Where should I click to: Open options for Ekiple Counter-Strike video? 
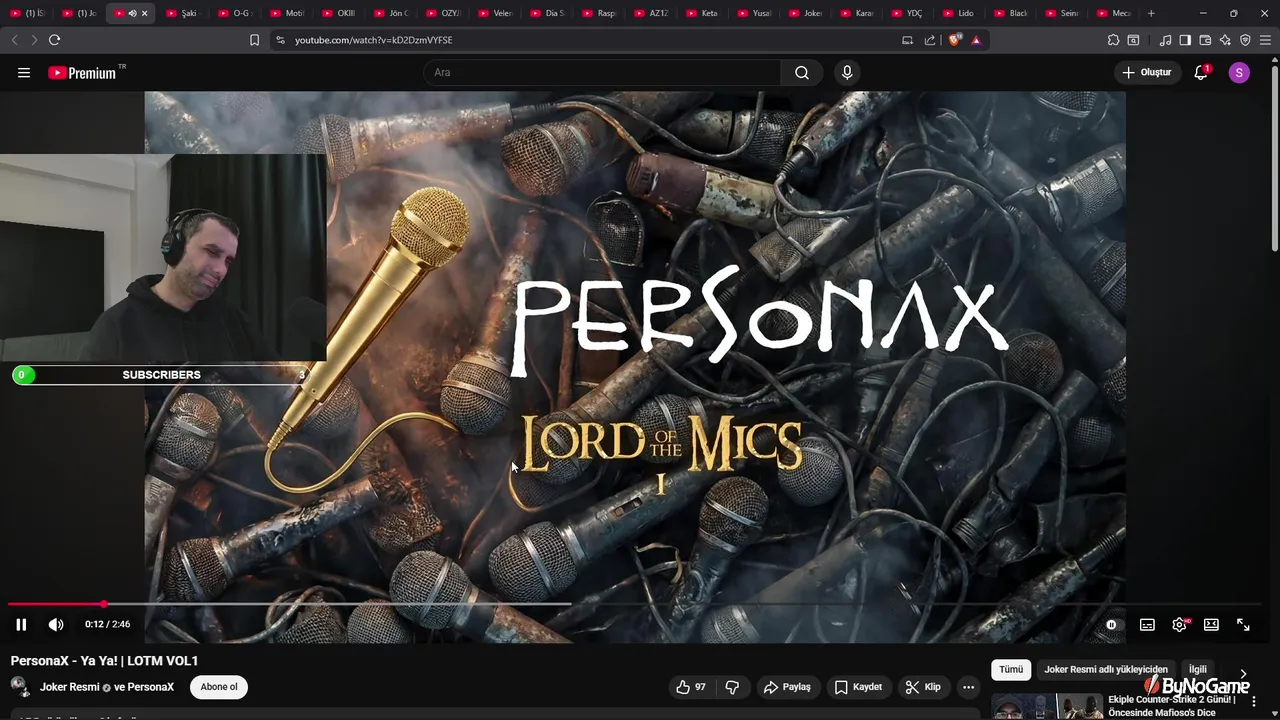[x=1254, y=702]
